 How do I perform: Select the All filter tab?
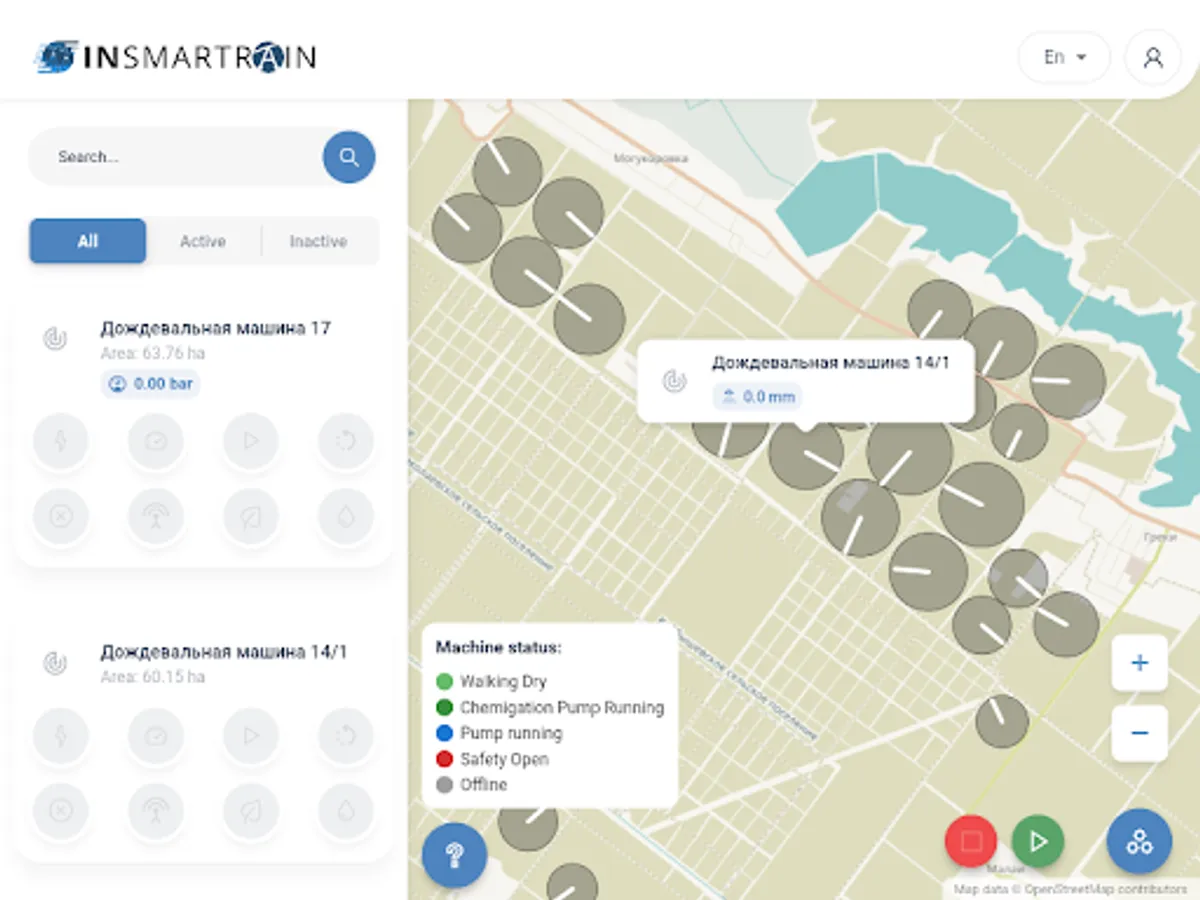[88, 241]
